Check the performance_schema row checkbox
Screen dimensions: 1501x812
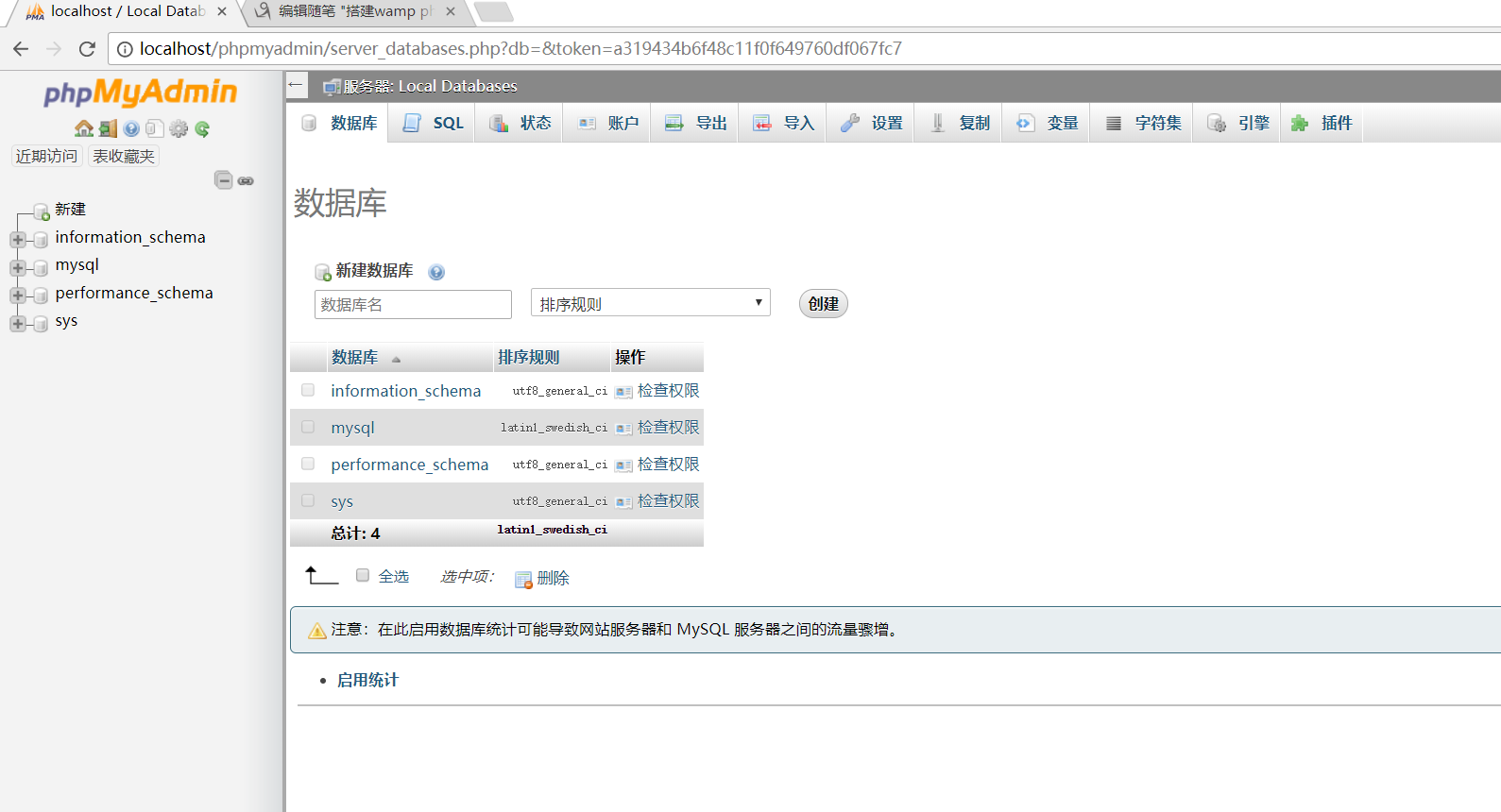pos(308,464)
